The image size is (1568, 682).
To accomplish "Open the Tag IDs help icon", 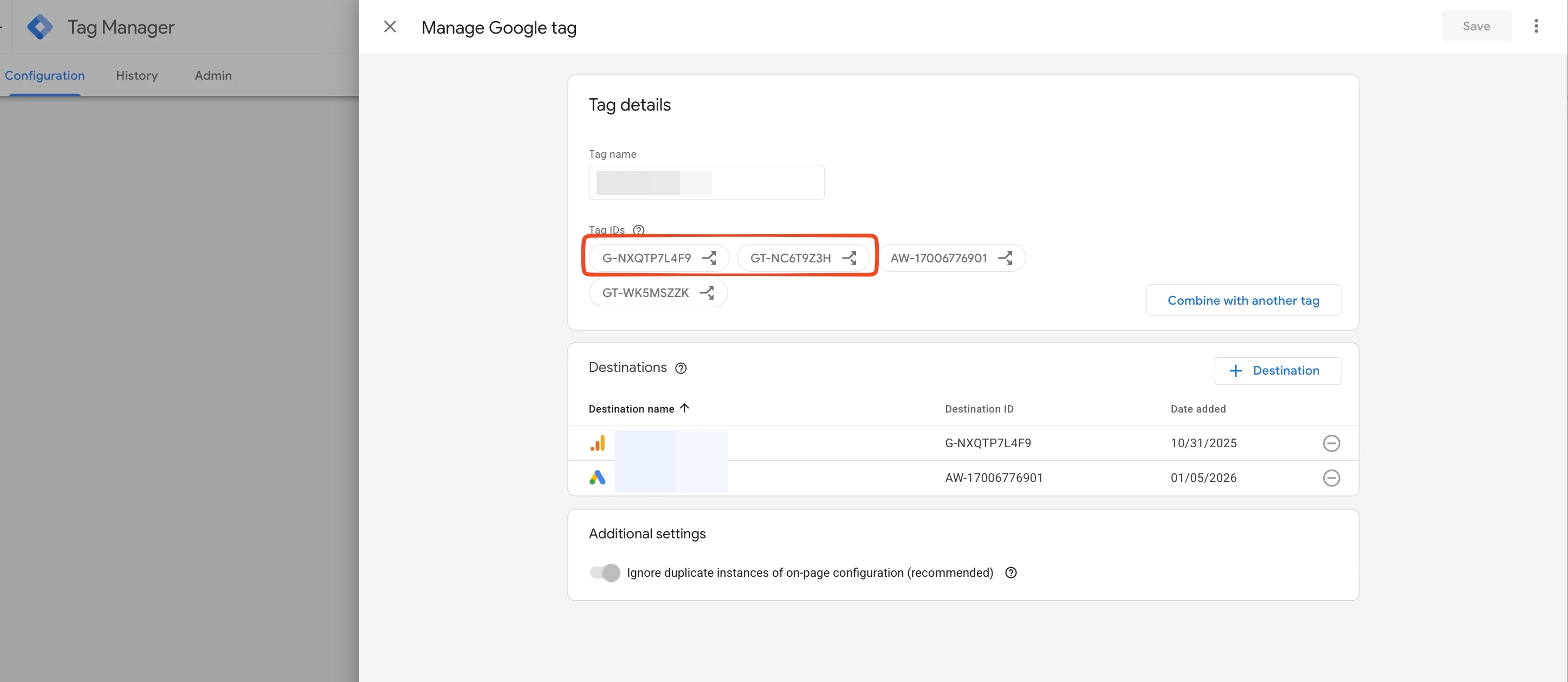I will click(x=638, y=230).
